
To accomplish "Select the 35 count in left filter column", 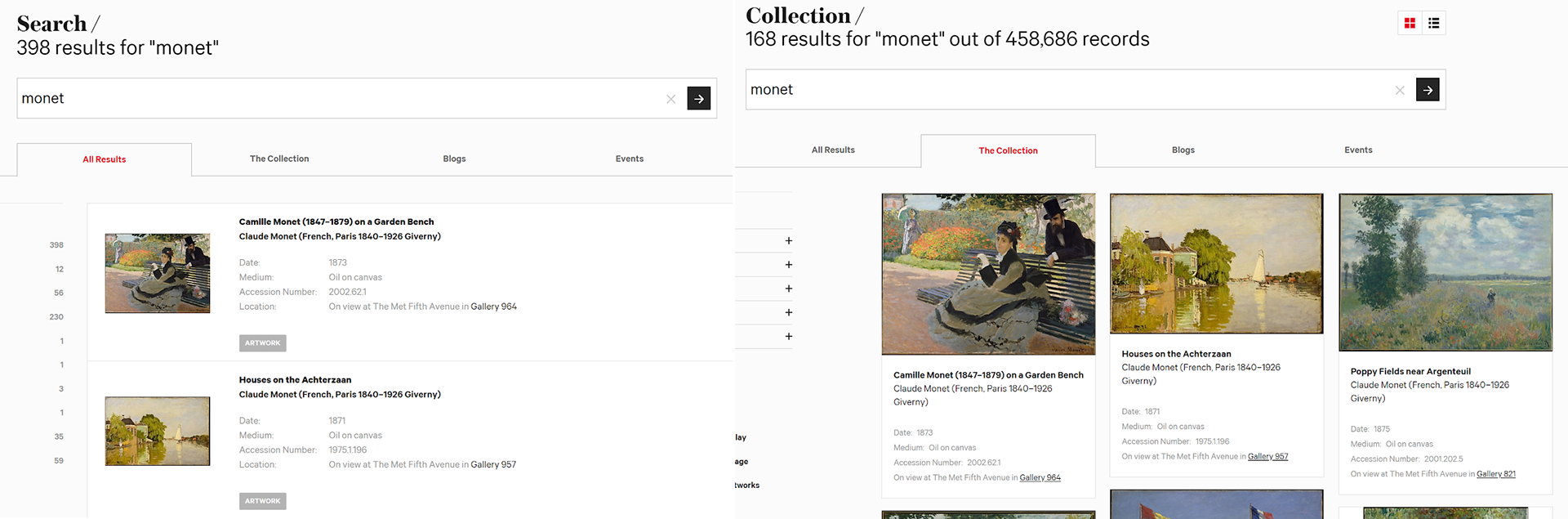I will pyautogui.click(x=59, y=436).
